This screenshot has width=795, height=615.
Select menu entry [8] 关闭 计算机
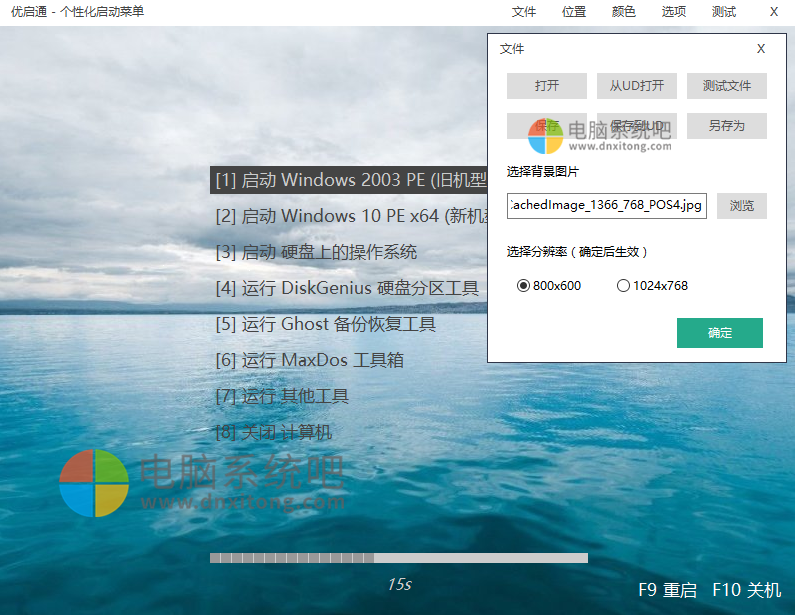tap(273, 432)
